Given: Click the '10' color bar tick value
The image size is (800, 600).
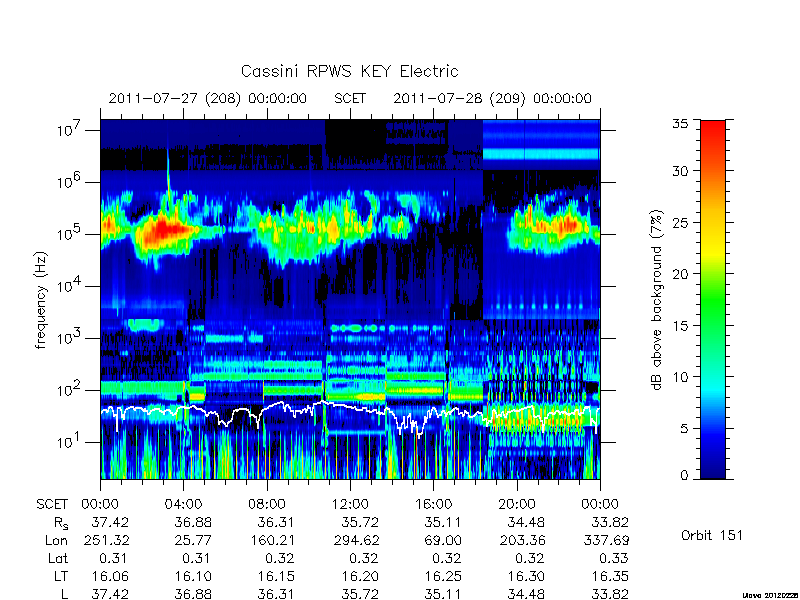Looking at the screenshot, I should coord(680,377).
